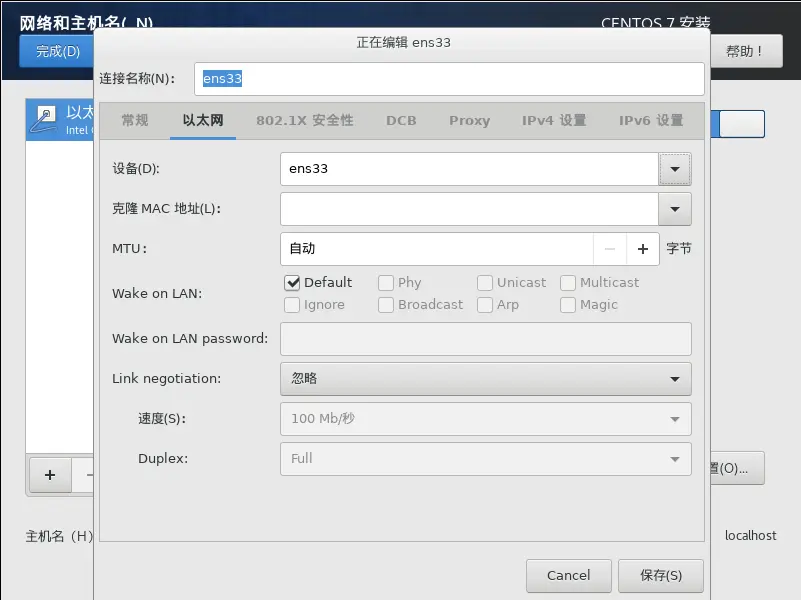Open the Link negotiation dropdown

[x=486, y=379]
